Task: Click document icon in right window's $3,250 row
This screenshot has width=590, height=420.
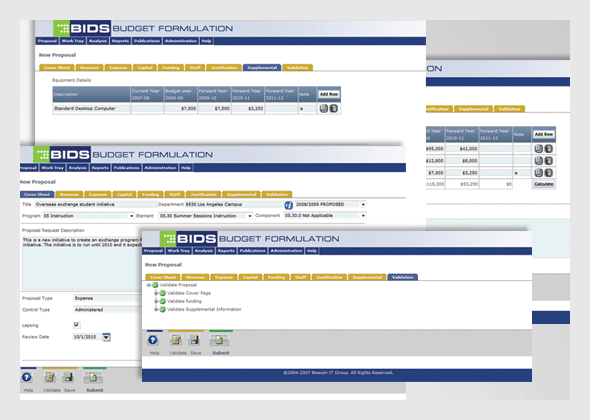Action: tap(539, 173)
